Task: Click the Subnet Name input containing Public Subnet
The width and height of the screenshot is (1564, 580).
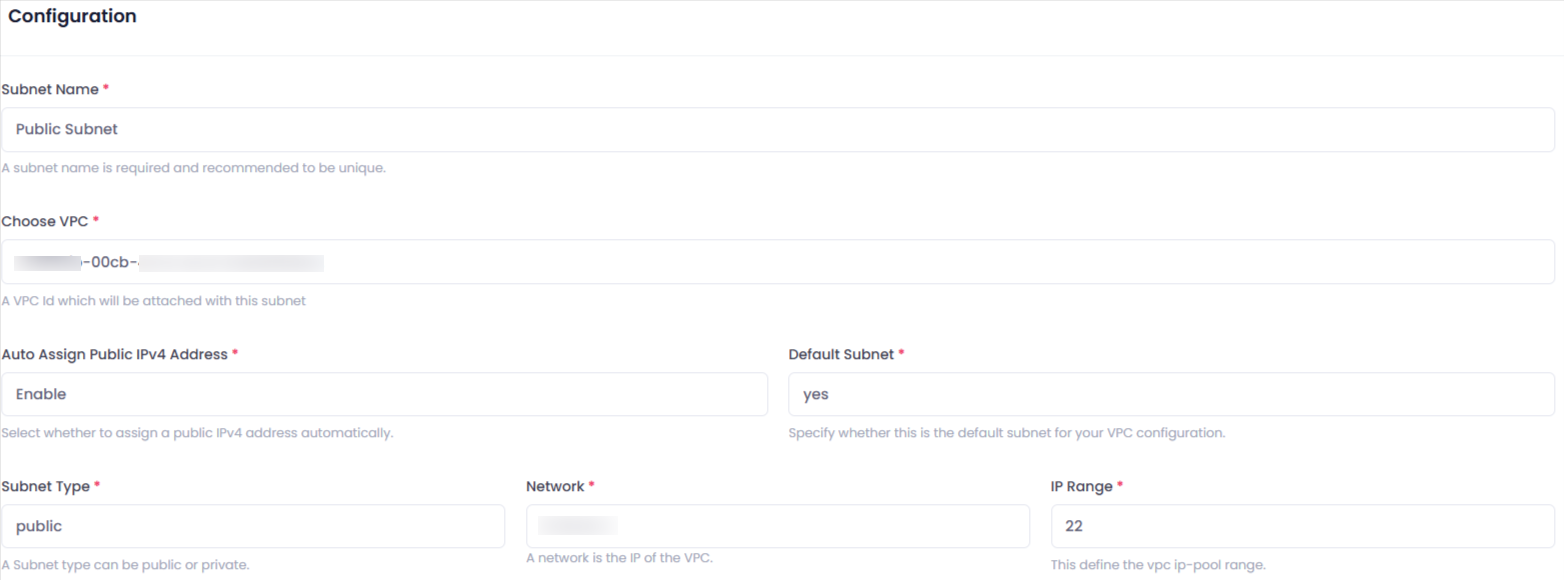Action: (x=778, y=130)
